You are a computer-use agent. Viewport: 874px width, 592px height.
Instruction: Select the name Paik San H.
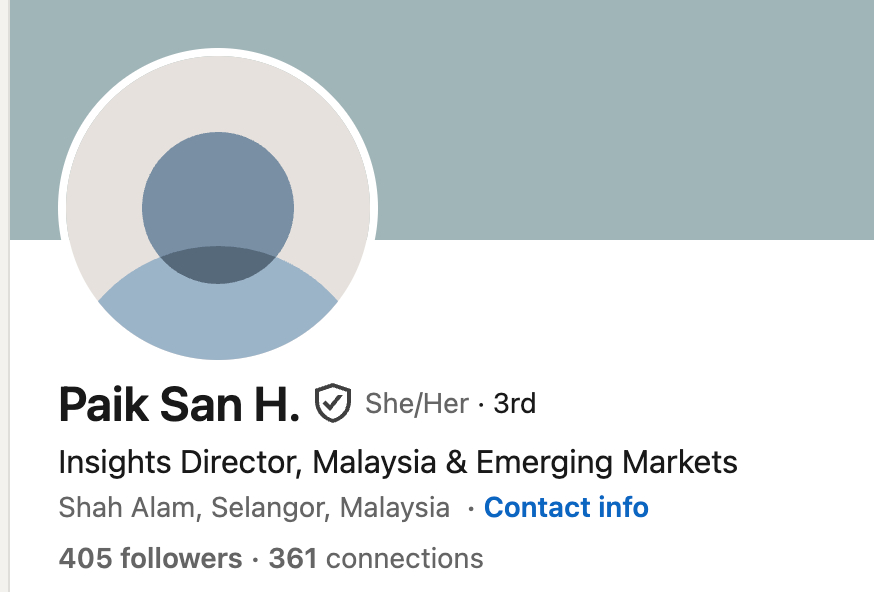tap(179, 404)
